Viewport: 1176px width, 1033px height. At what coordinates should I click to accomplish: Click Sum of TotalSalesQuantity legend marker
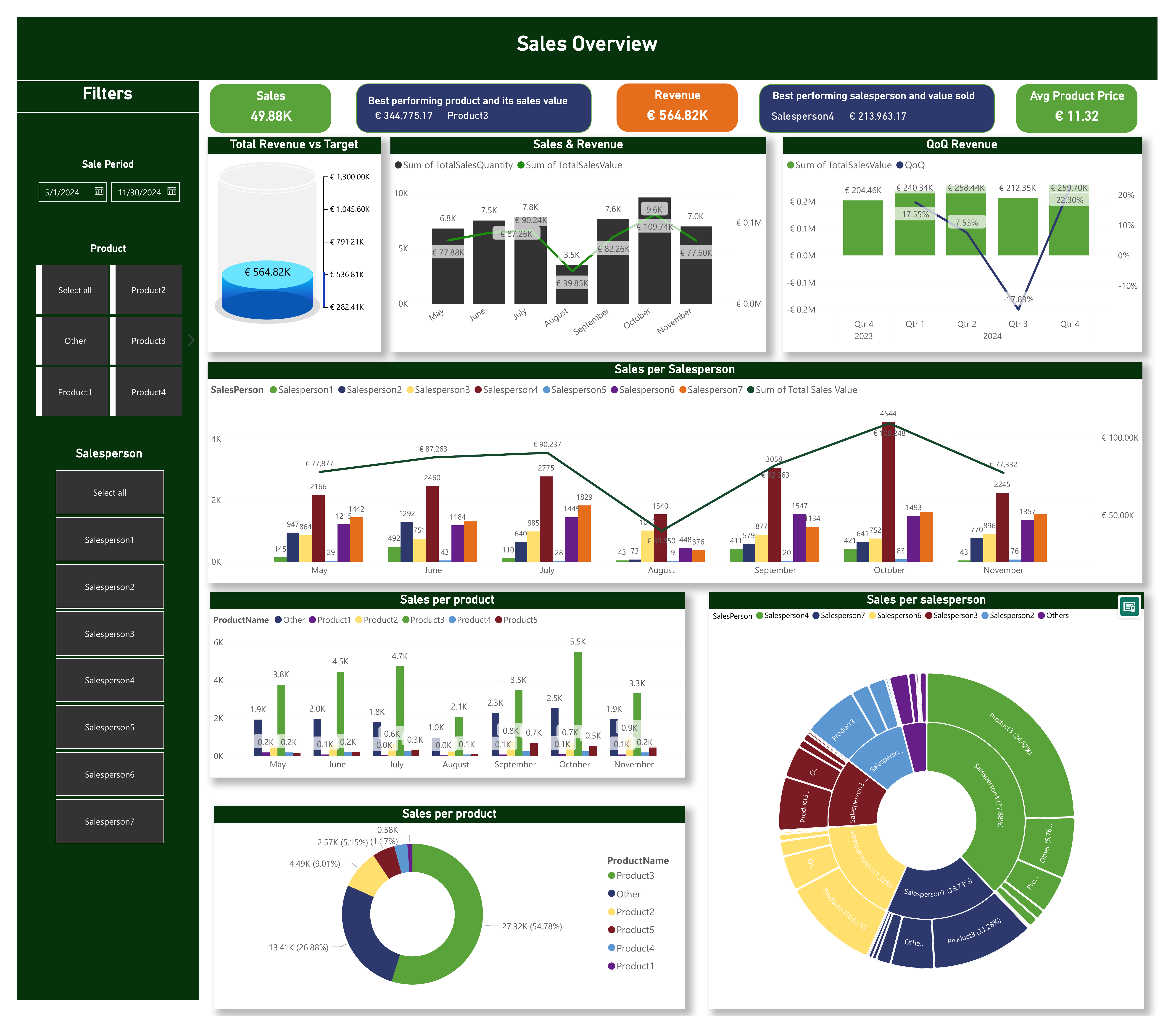tap(398, 165)
